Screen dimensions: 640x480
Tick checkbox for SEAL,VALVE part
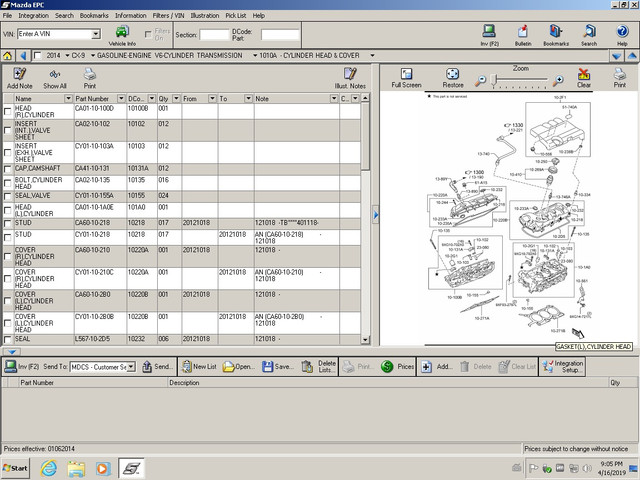pos(7,196)
